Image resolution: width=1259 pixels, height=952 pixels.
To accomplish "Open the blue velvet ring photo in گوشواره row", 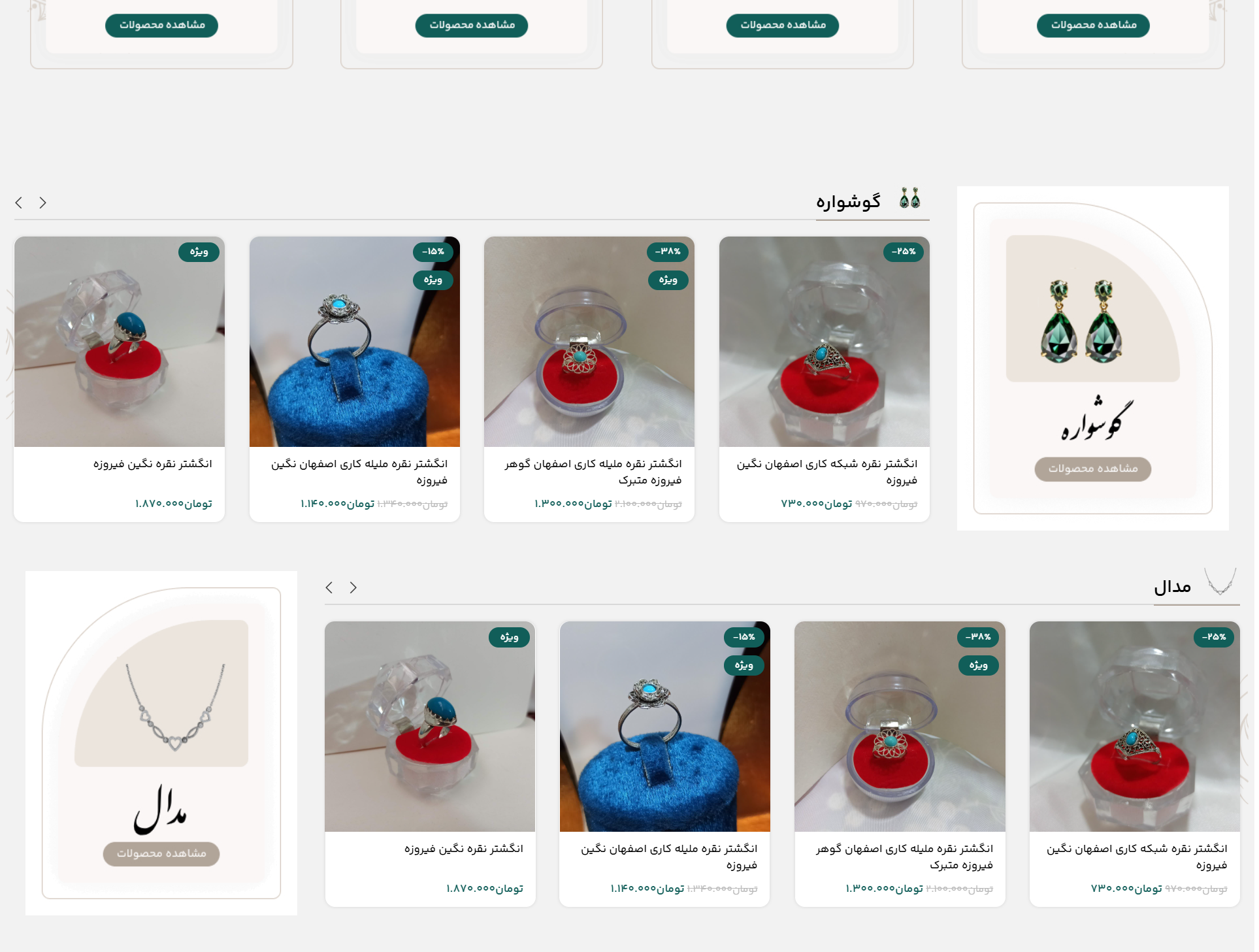I will [355, 342].
